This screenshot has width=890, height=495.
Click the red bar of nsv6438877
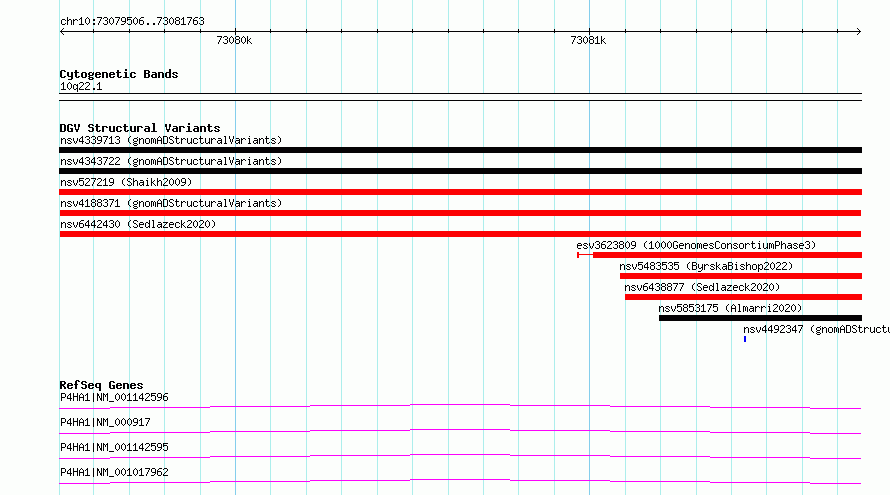[x=743, y=297]
